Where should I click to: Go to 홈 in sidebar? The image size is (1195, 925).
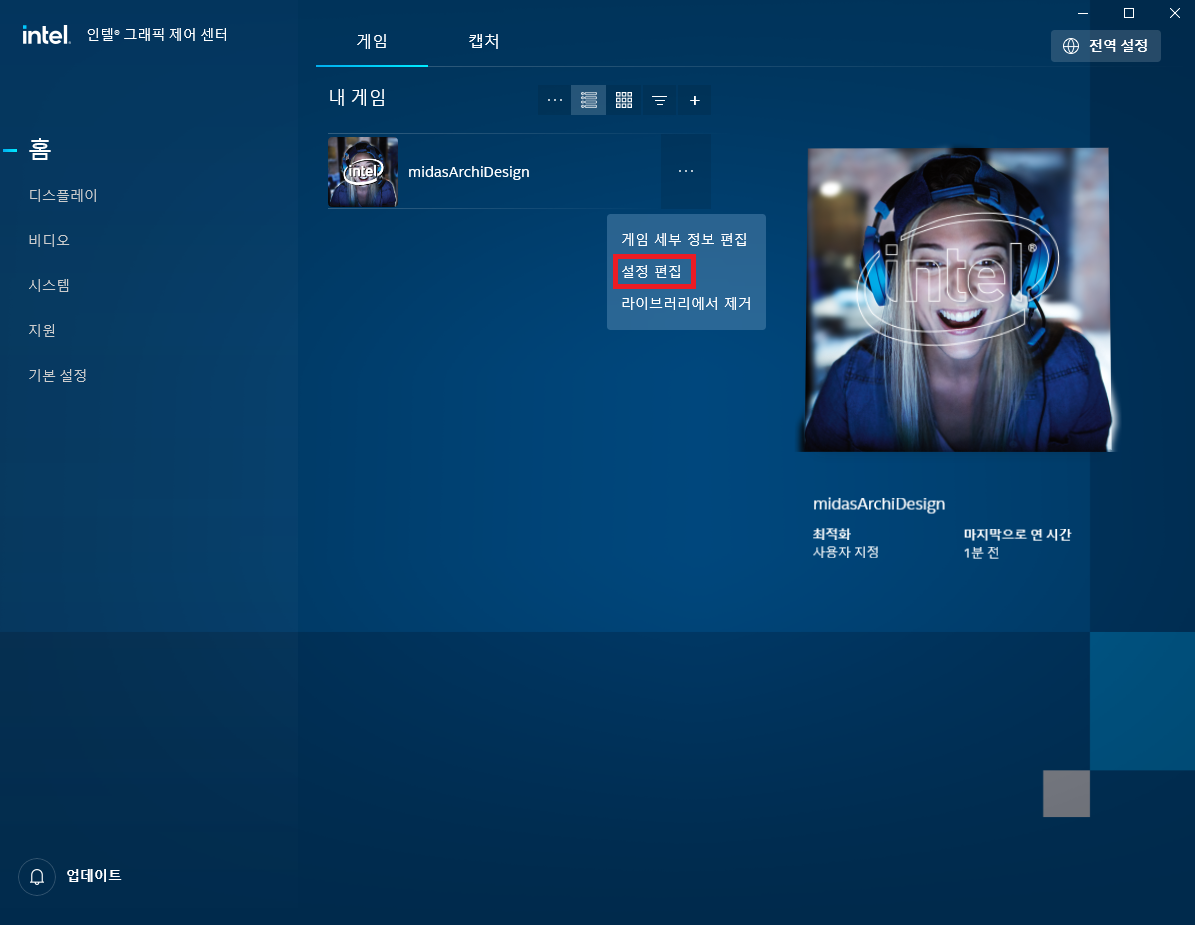coord(40,149)
